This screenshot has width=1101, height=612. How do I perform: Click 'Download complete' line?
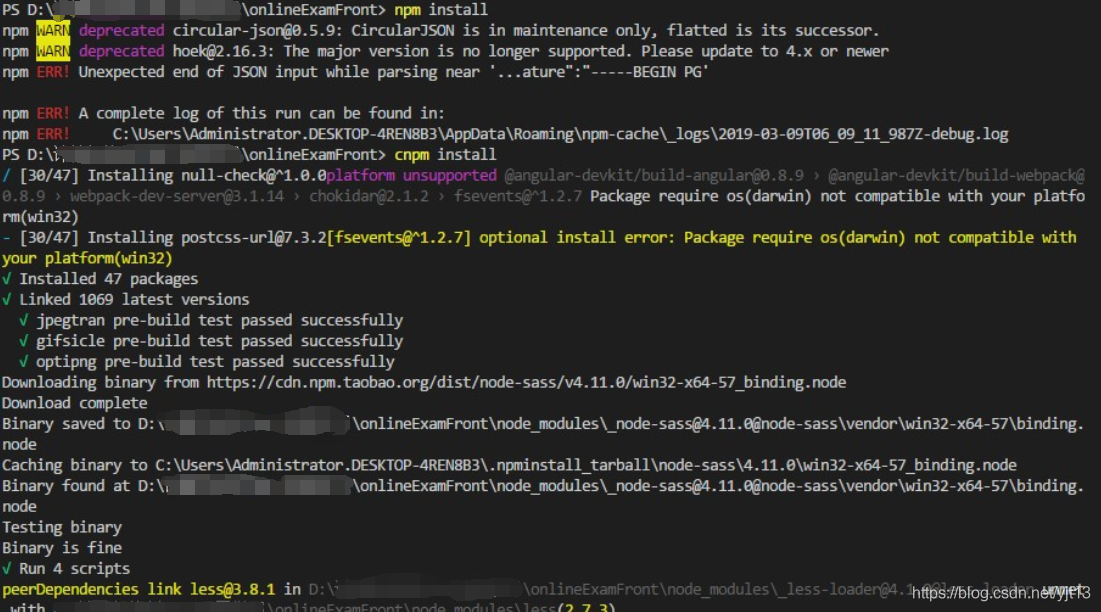74,403
